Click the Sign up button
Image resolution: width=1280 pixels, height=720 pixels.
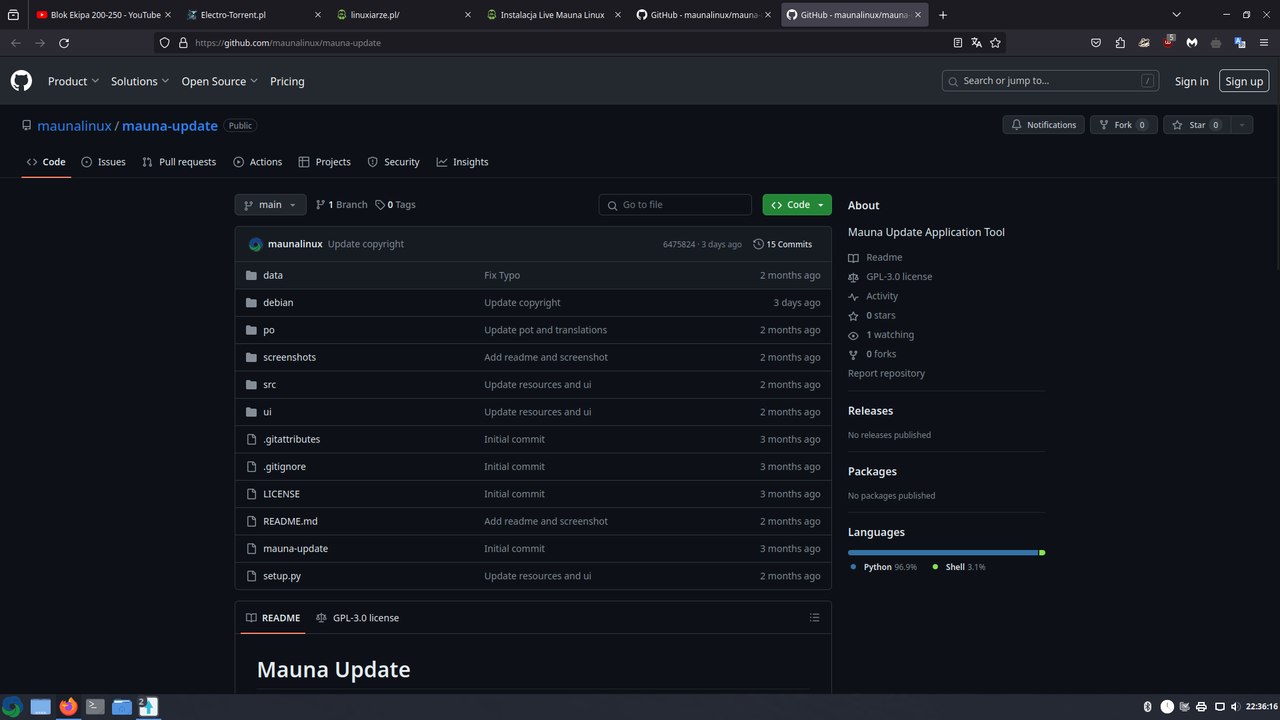coord(1244,82)
